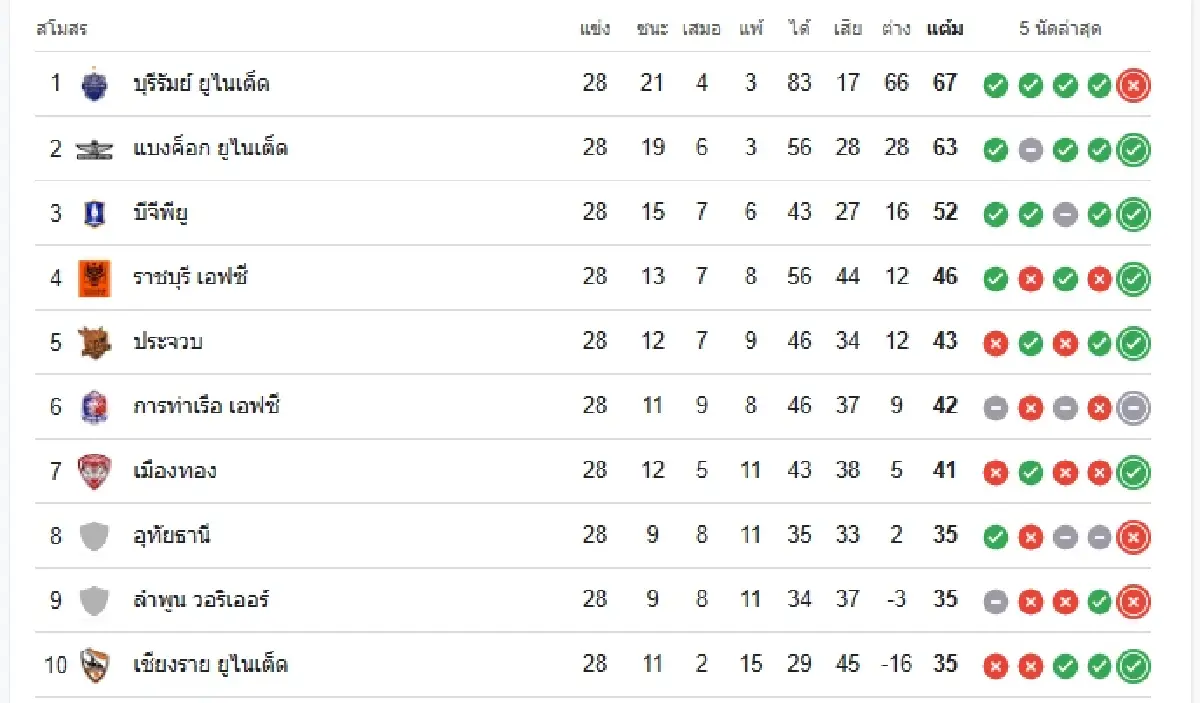
Task: Click the grey draw icon in the บีจีพียู row
Action: pos(1065,215)
